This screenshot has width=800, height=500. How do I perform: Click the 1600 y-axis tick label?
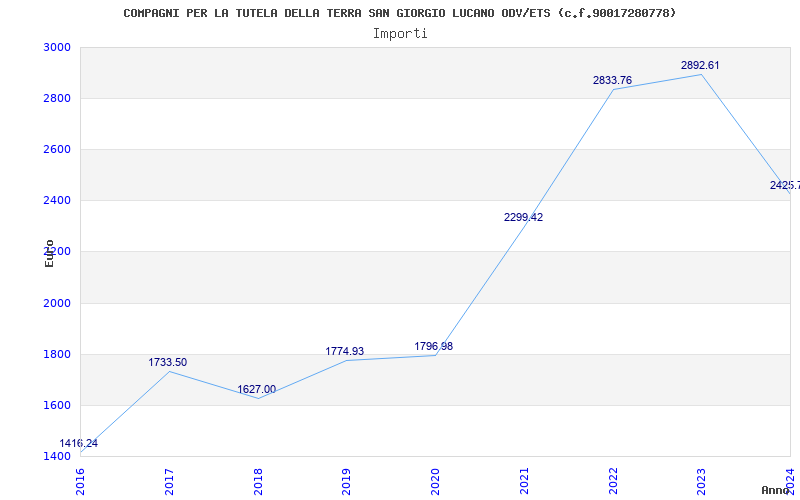click(x=57, y=405)
